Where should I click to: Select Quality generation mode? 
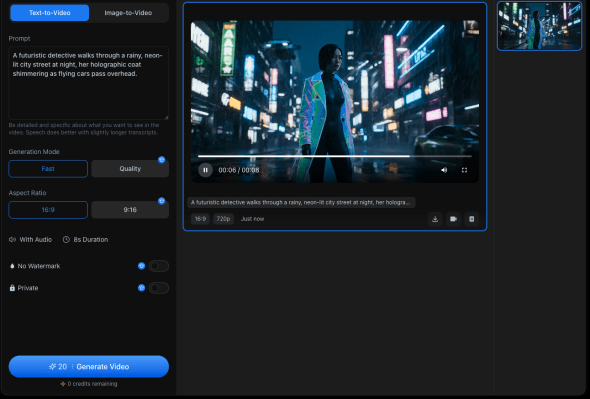130,169
